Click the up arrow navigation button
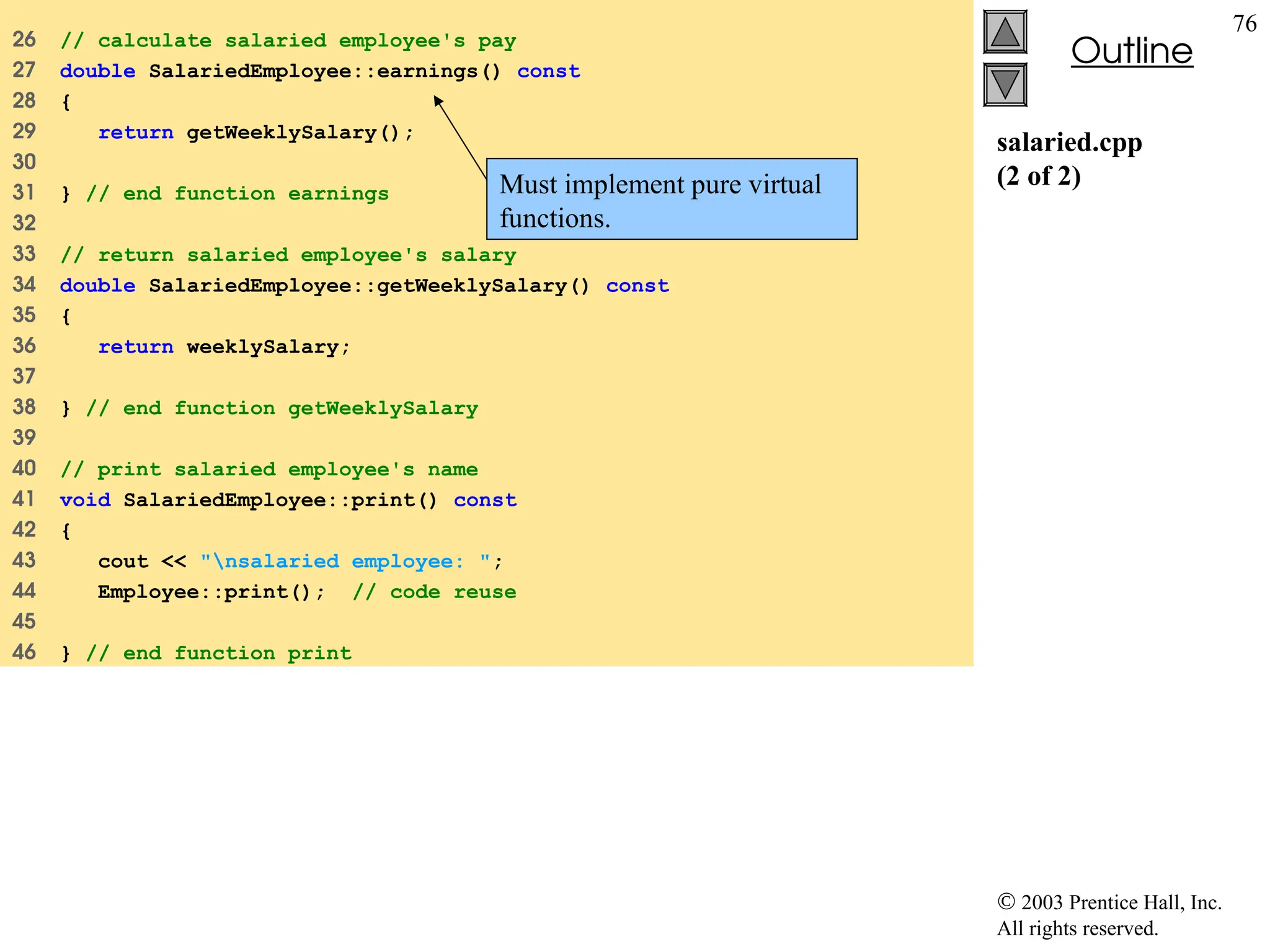Viewport: 1270px width, 952px height. 1005,32
